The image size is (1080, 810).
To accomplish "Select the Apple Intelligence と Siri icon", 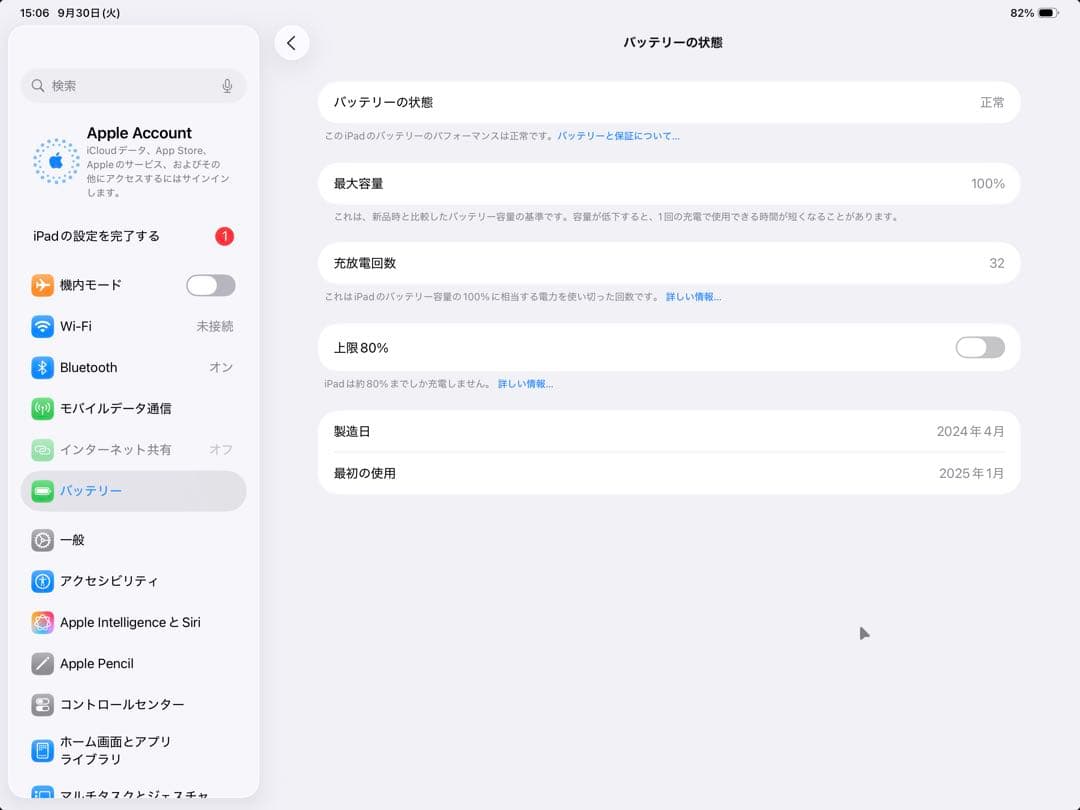I will [x=41, y=622].
